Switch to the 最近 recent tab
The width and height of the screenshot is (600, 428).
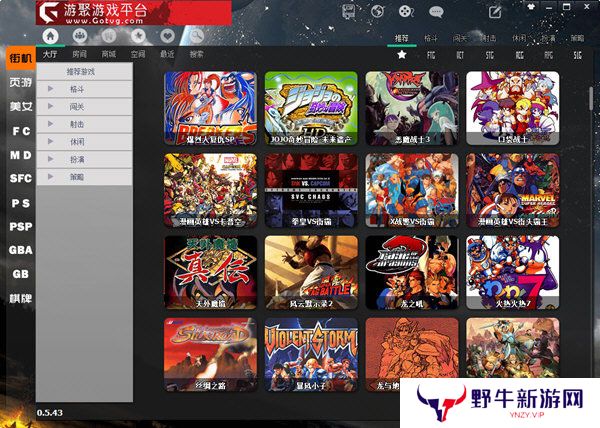(x=167, y=54)
